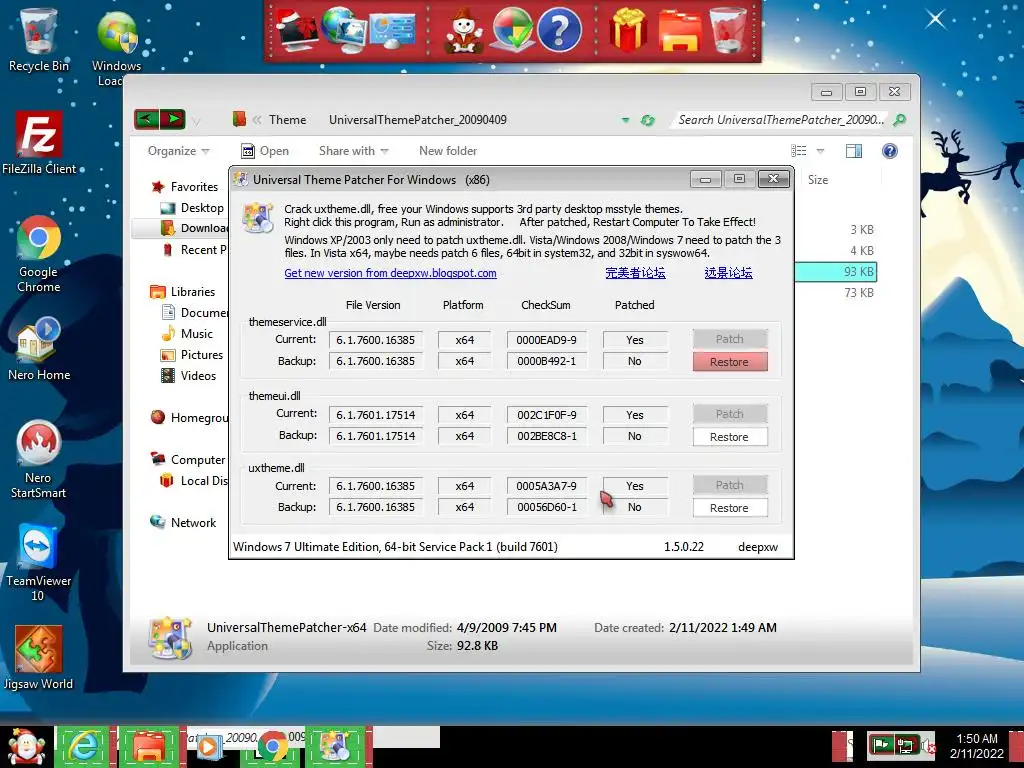This screenshot has width=1024, height=768.
Task: Select the highlighted 93 KB file row
Action: point(835,272)
